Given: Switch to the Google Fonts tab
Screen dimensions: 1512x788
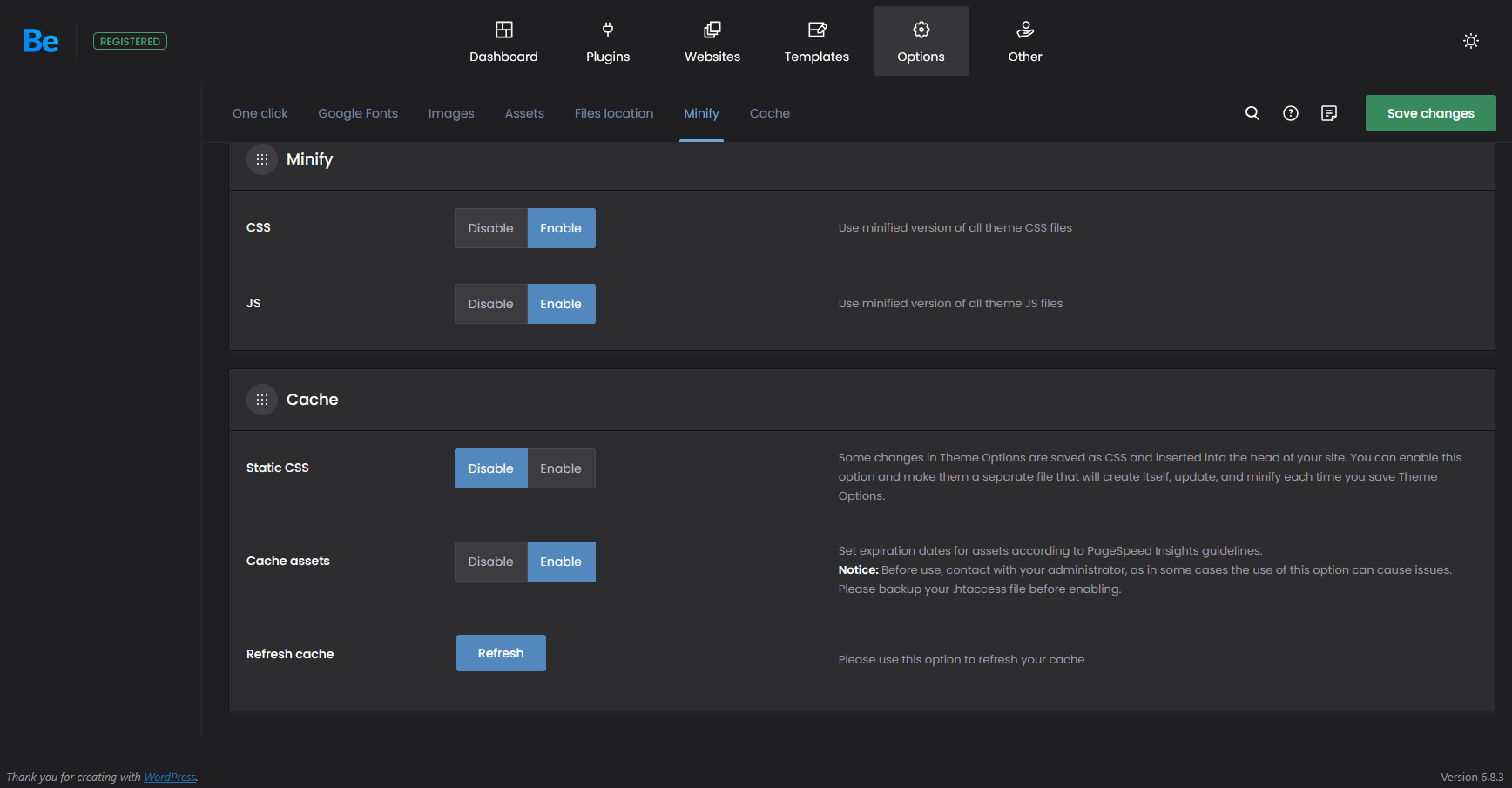Looking at the screenshot, I should 357,113.
